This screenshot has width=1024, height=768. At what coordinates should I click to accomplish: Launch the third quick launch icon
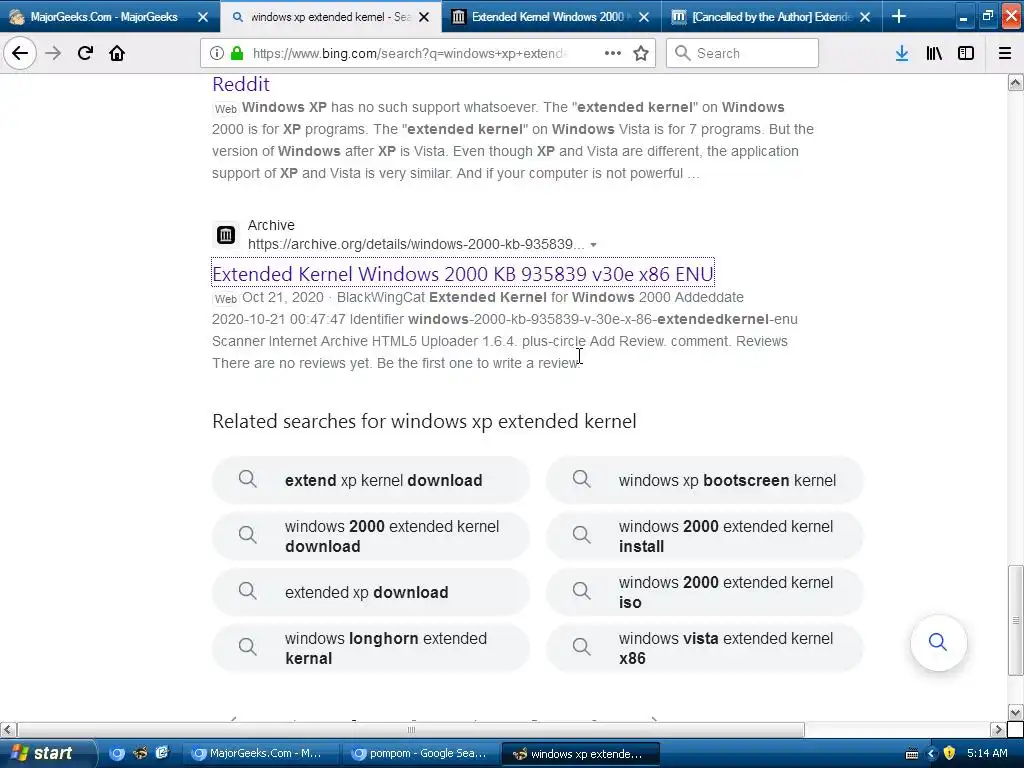click(162, 754)
